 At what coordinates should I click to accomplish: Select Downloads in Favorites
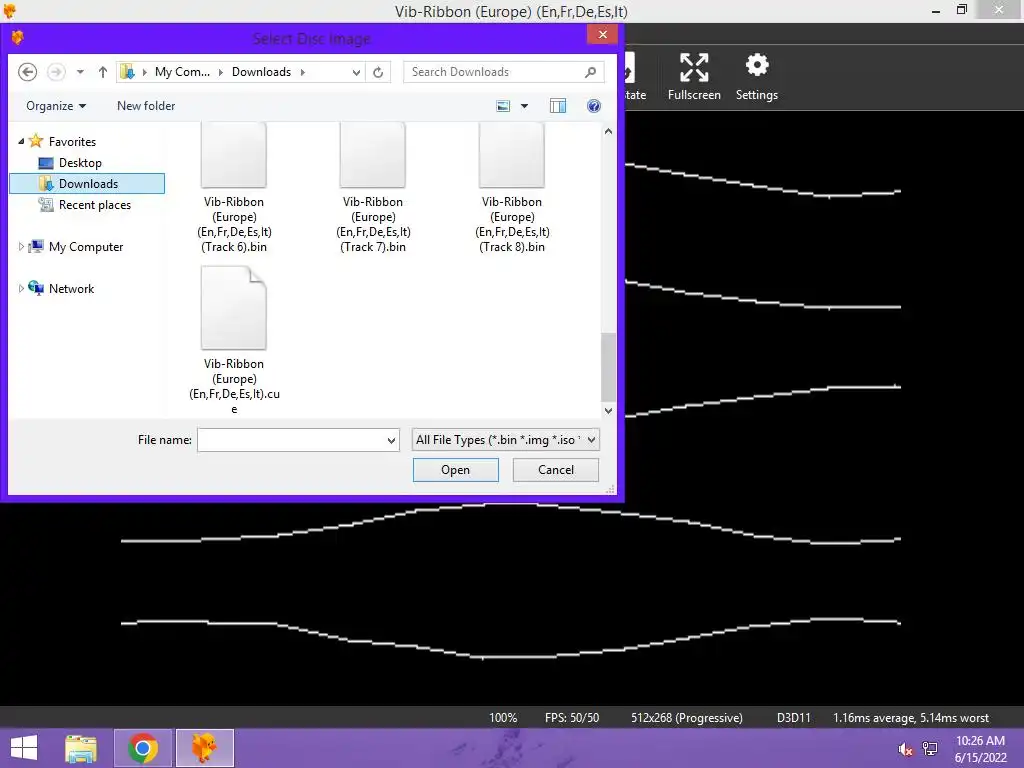pos(88,184)
